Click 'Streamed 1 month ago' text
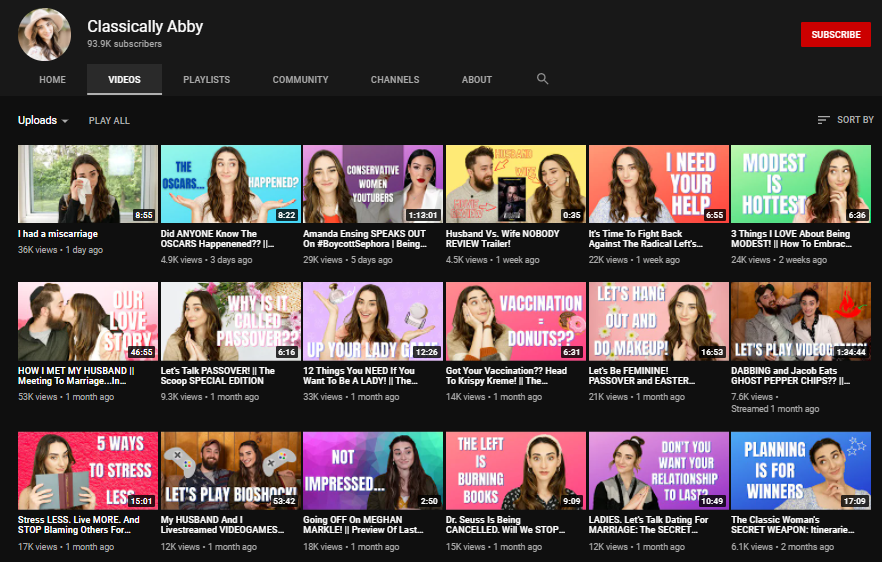Viewport: 882px width, 562px height. tap(775, 409)
